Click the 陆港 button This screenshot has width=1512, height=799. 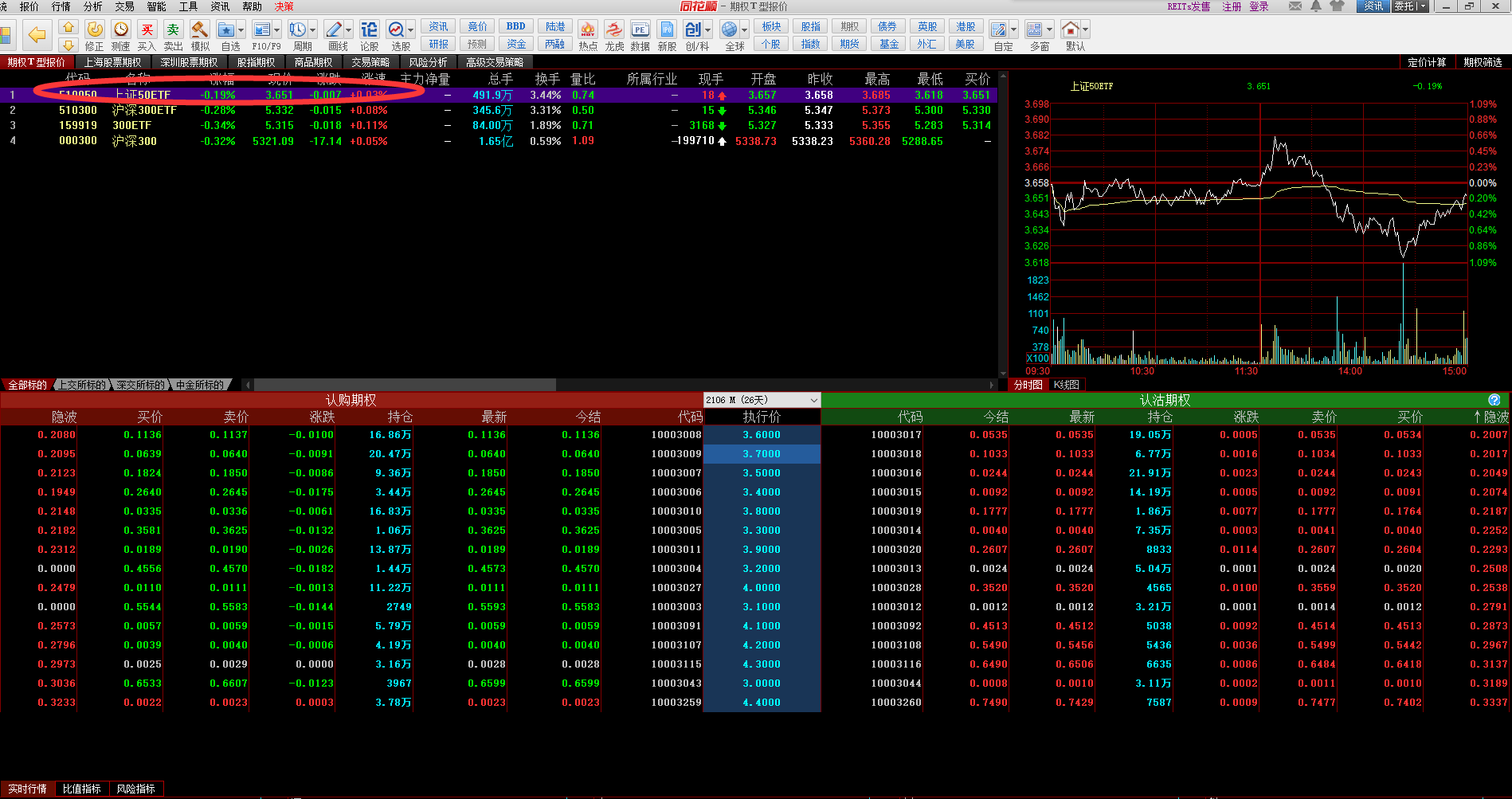pos(554,26)
